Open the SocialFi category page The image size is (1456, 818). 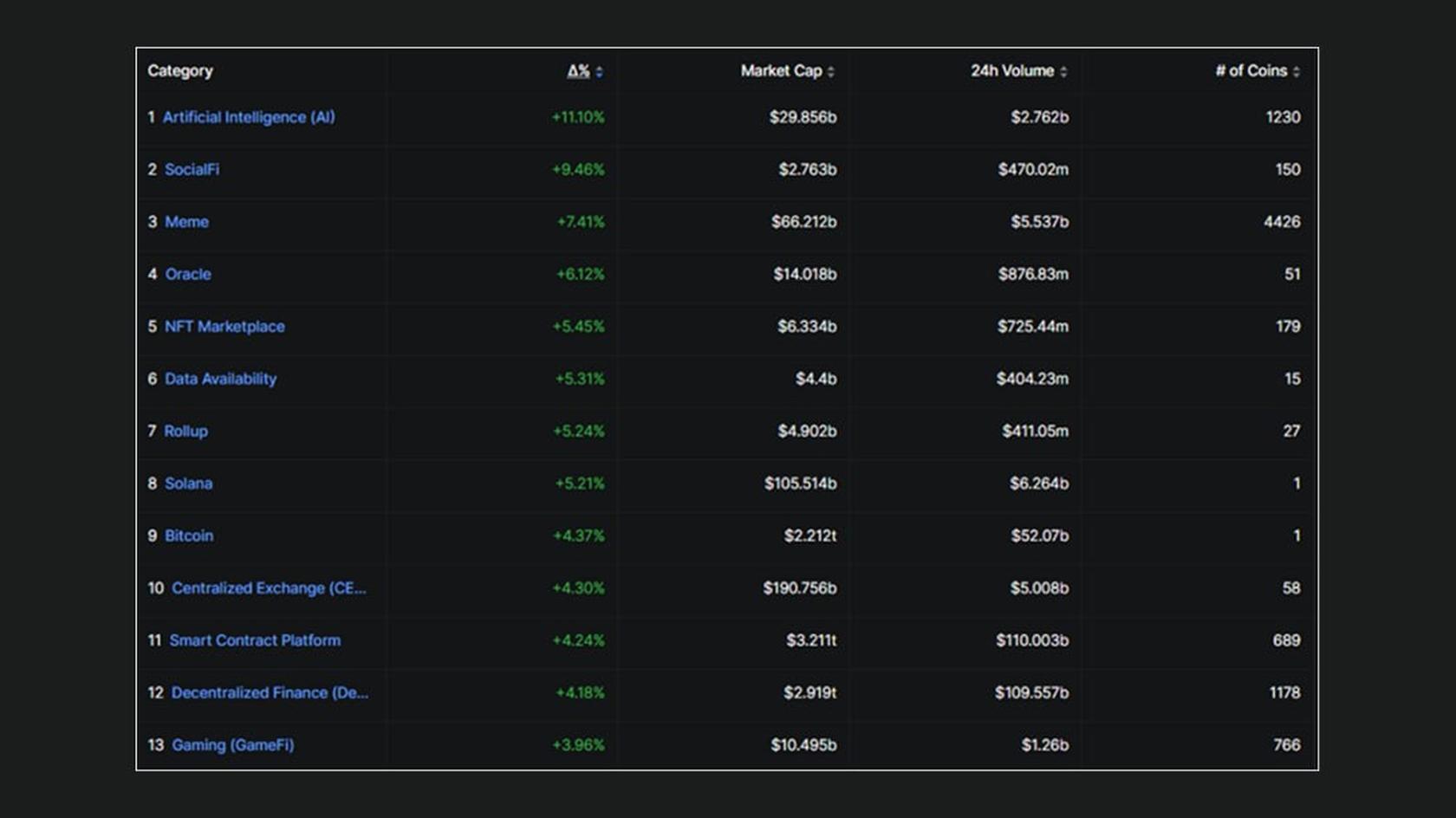pyautogui.click(x=192, y=170)
